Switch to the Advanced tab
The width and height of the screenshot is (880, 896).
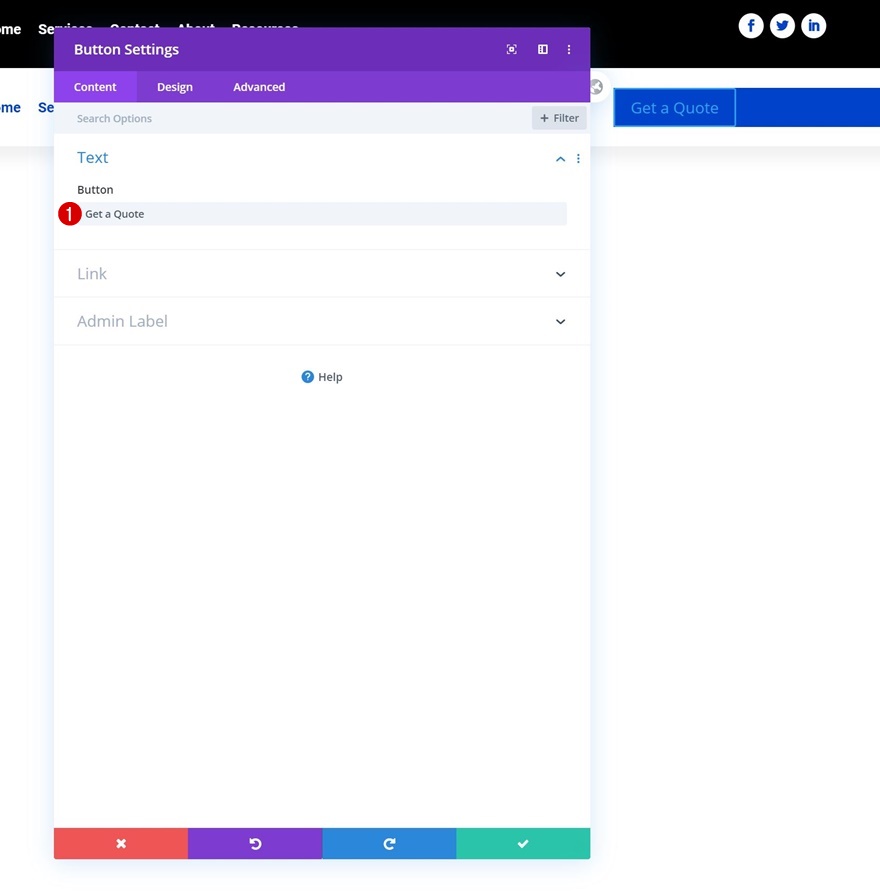(x=258, y=87)
